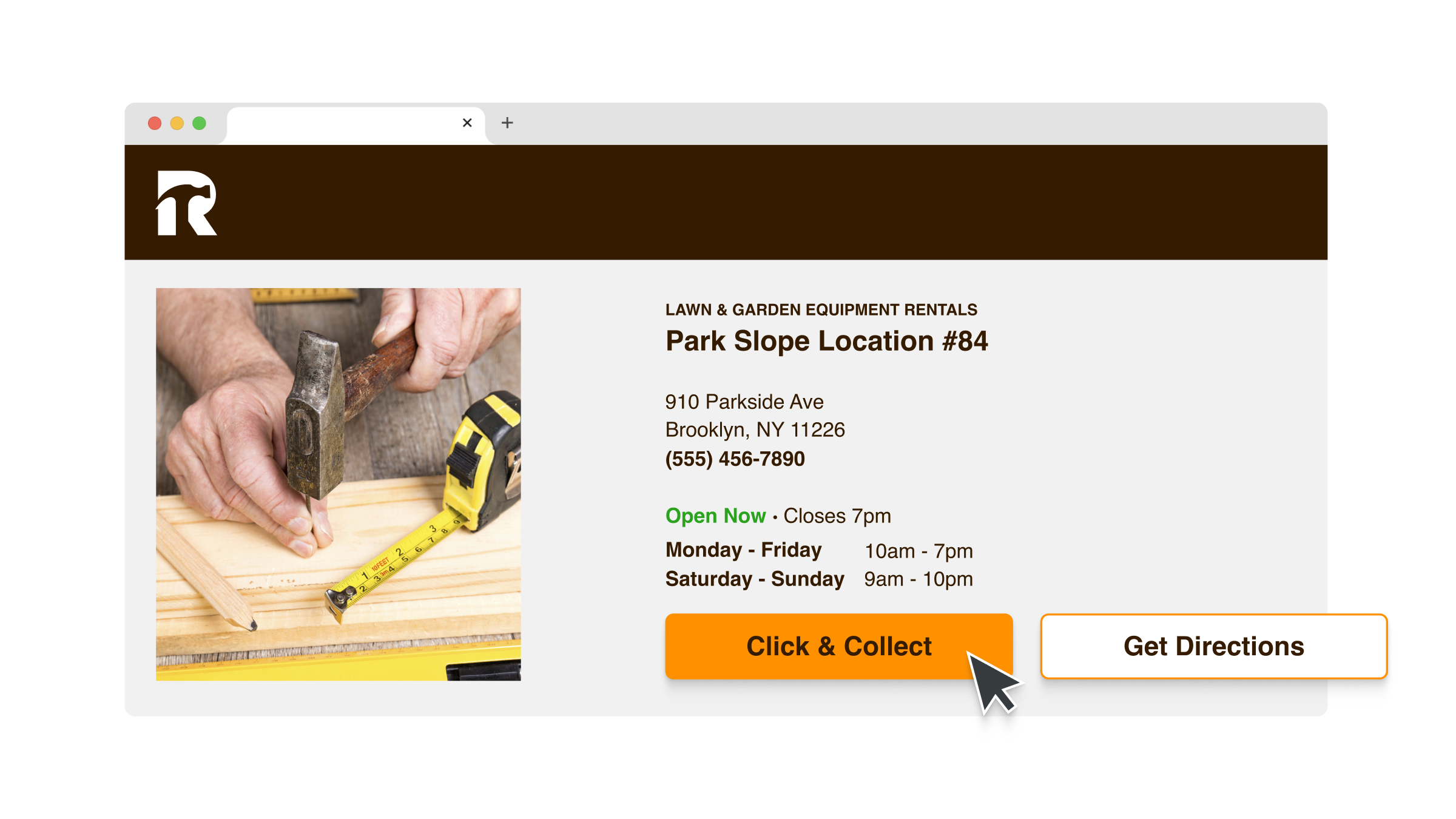1456x819 pixels.
Task: Open a new tab with plus icon
Action: click(x=507, y=123)
